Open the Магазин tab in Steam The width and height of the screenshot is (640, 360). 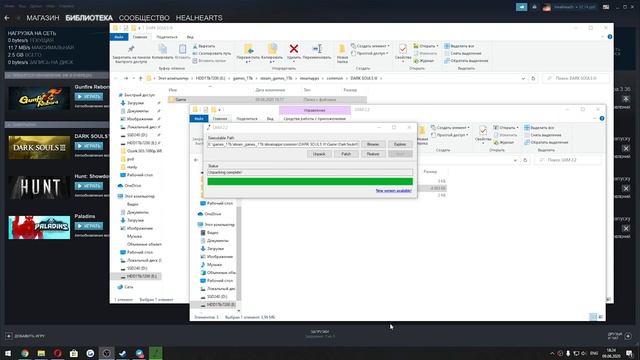tap(43, 18)
